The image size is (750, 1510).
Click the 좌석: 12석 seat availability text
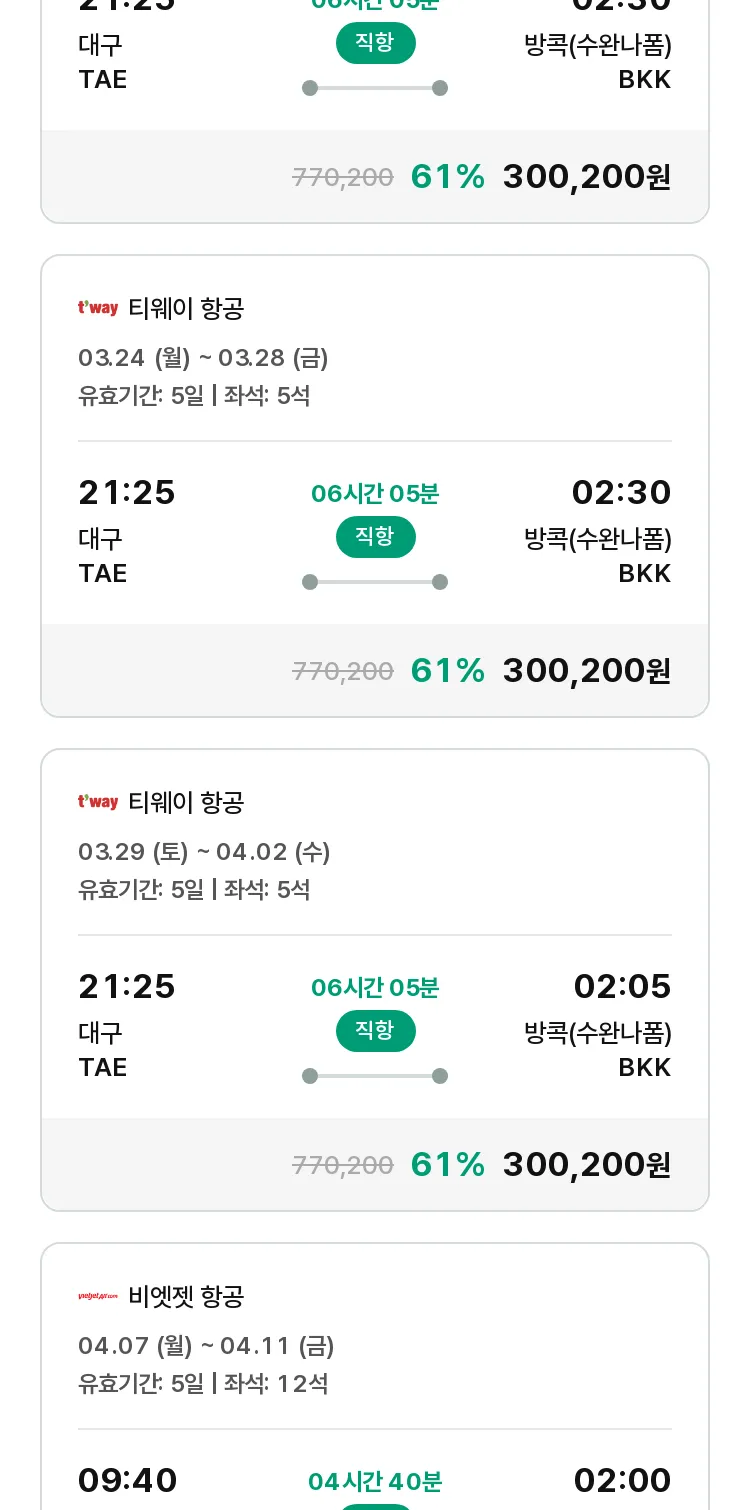click(x=276, y=1384)
